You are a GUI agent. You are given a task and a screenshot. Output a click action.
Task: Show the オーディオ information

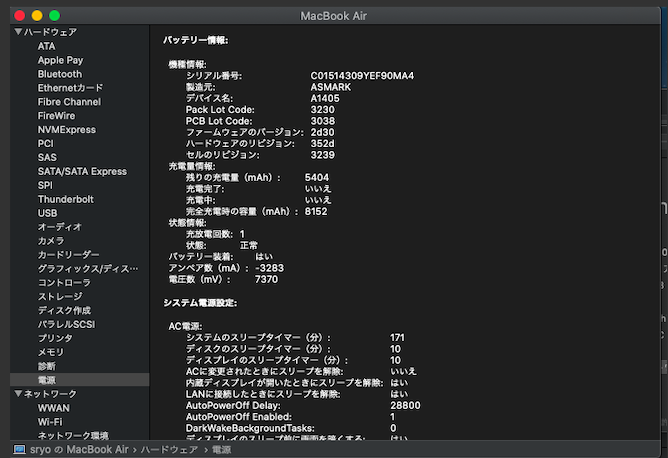pyautogui.click(x=60, y=227)
